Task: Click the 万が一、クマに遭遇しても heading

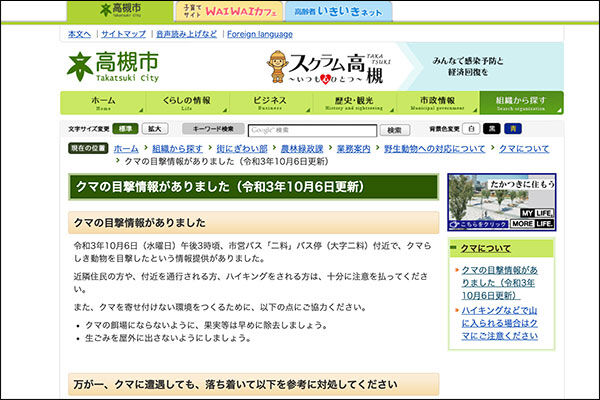Action: 253,384
